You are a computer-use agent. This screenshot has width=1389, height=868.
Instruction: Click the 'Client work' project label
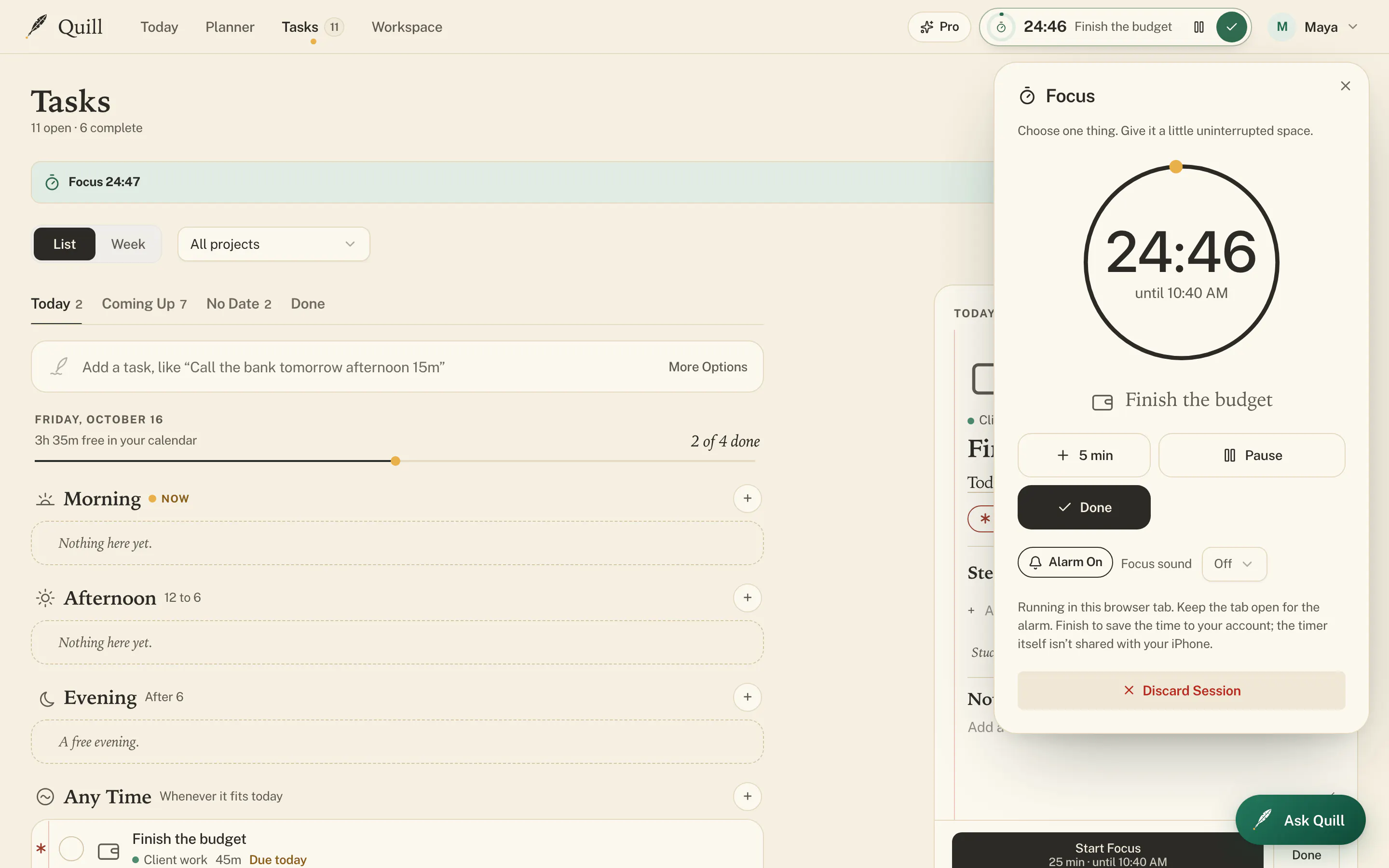point(175,859)
